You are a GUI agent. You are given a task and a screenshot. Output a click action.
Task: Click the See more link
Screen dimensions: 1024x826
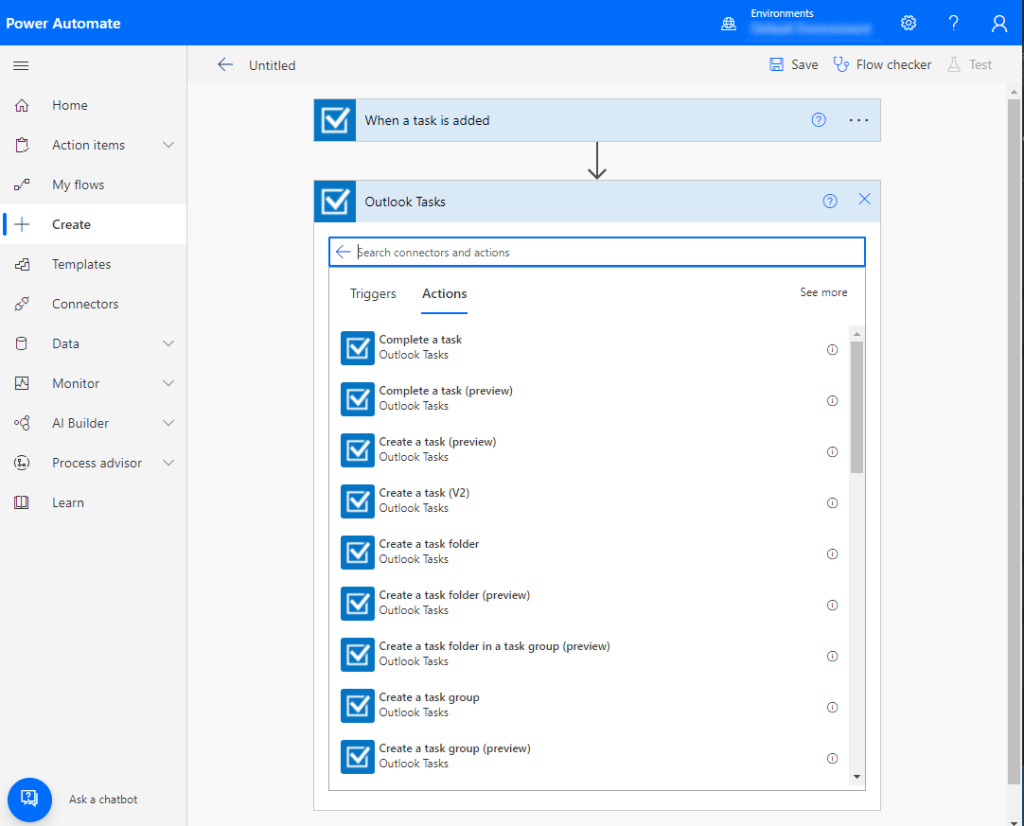(823, 292)
